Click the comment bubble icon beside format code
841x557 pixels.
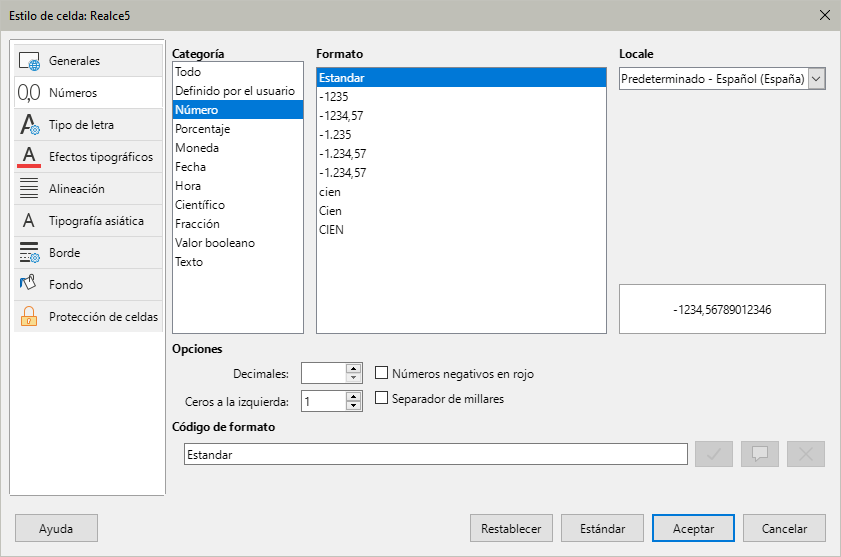(759, 454)
